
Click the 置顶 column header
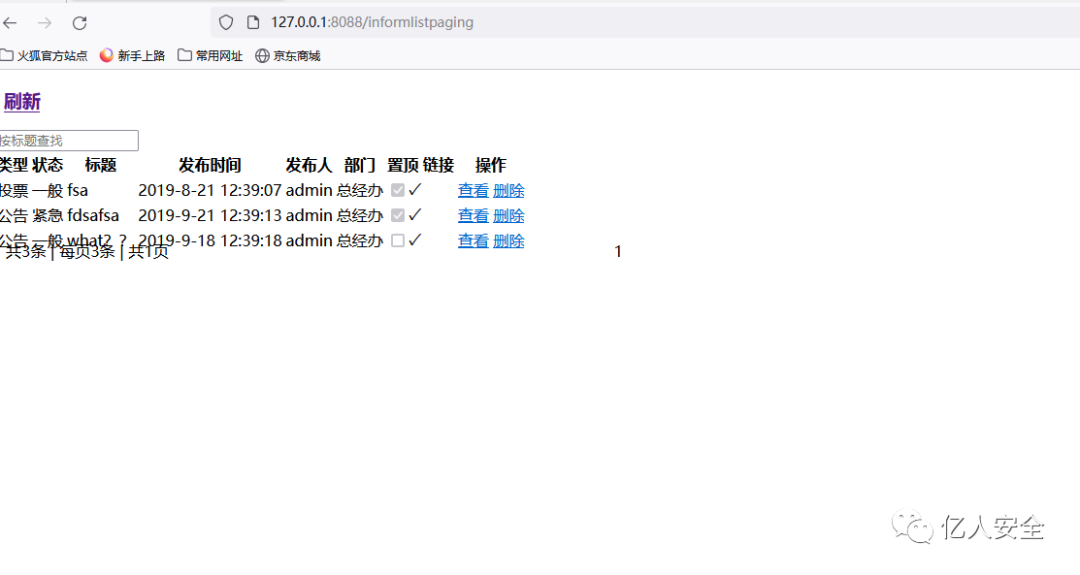403,165
